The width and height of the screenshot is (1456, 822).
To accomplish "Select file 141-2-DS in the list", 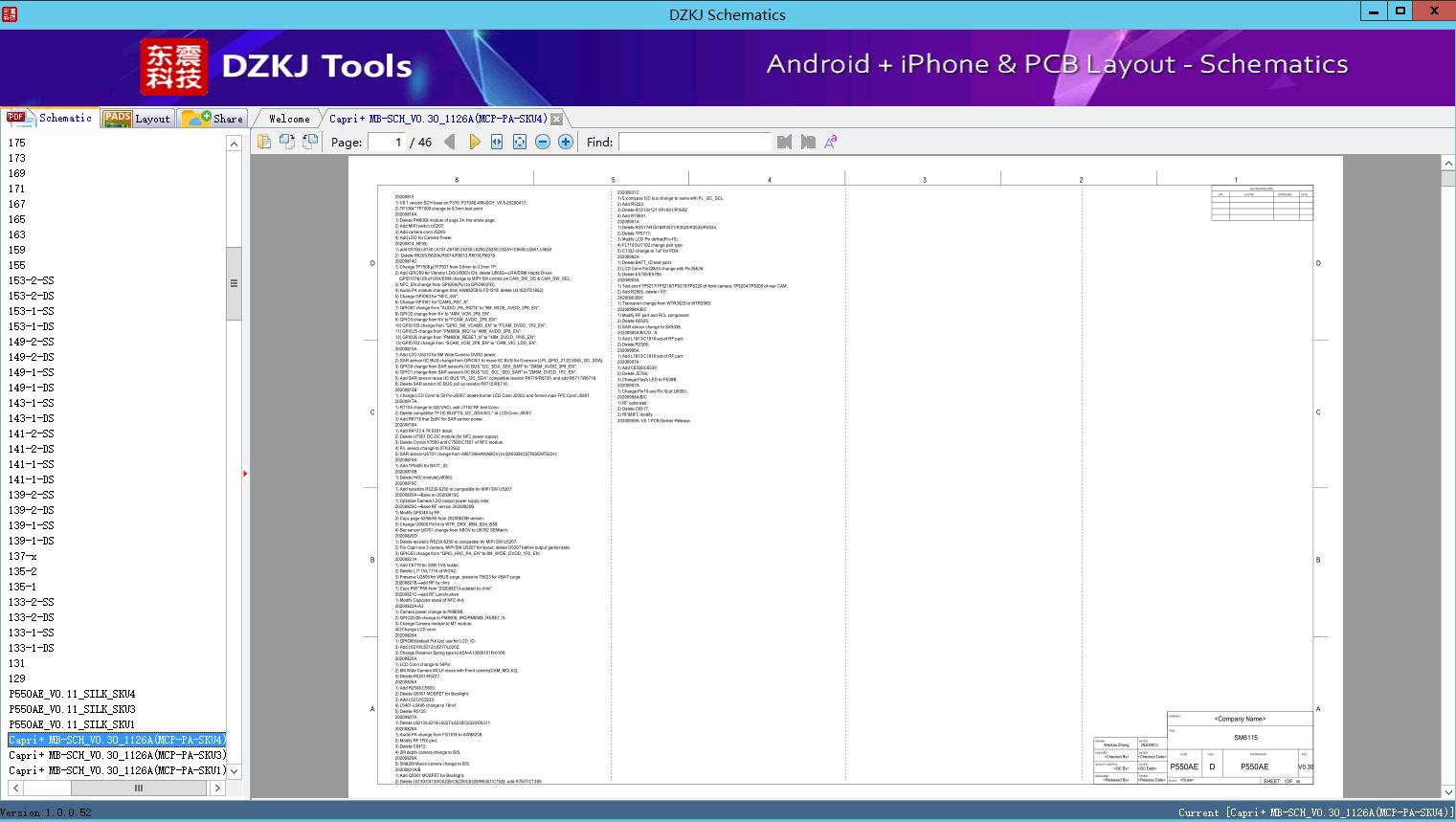I will 32,449.
